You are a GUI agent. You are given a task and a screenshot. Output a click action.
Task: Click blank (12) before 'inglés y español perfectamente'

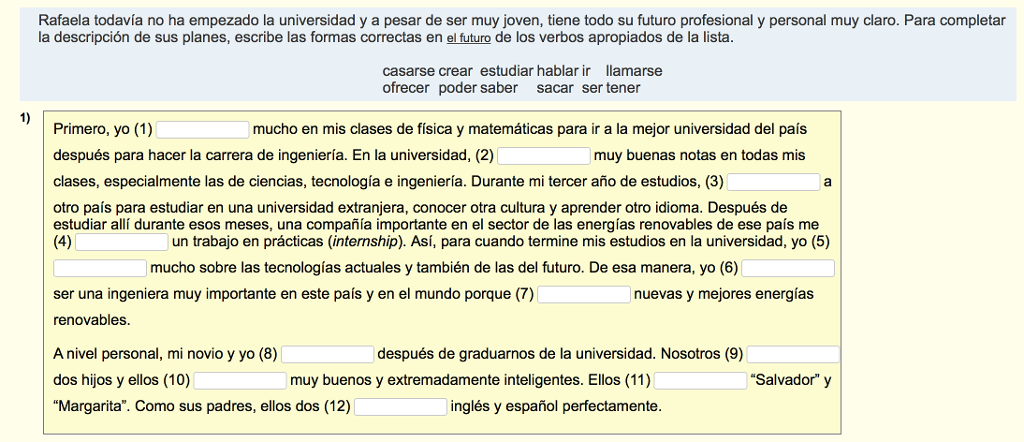pos(401,407)
